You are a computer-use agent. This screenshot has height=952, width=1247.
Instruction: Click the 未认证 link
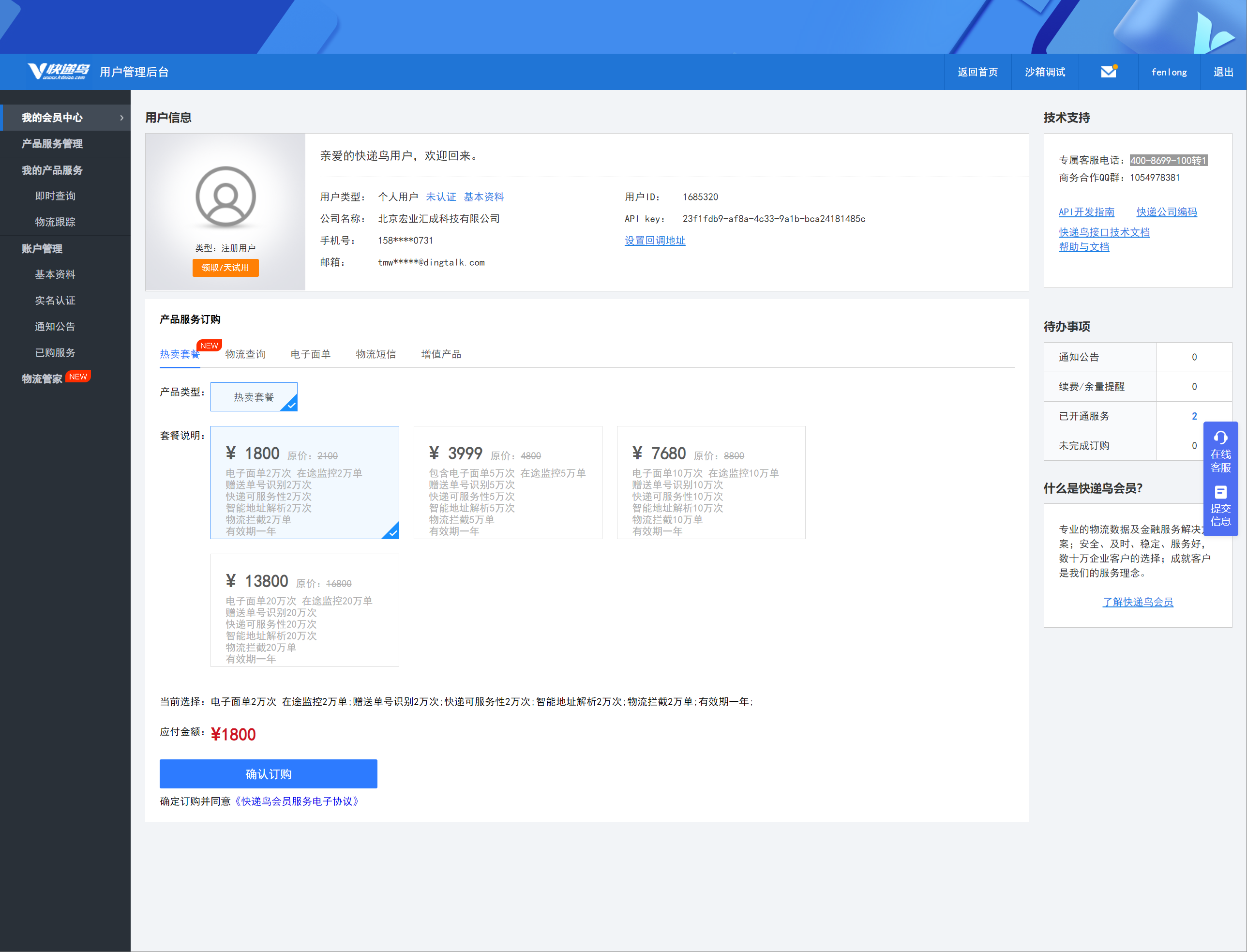(441, 196)
